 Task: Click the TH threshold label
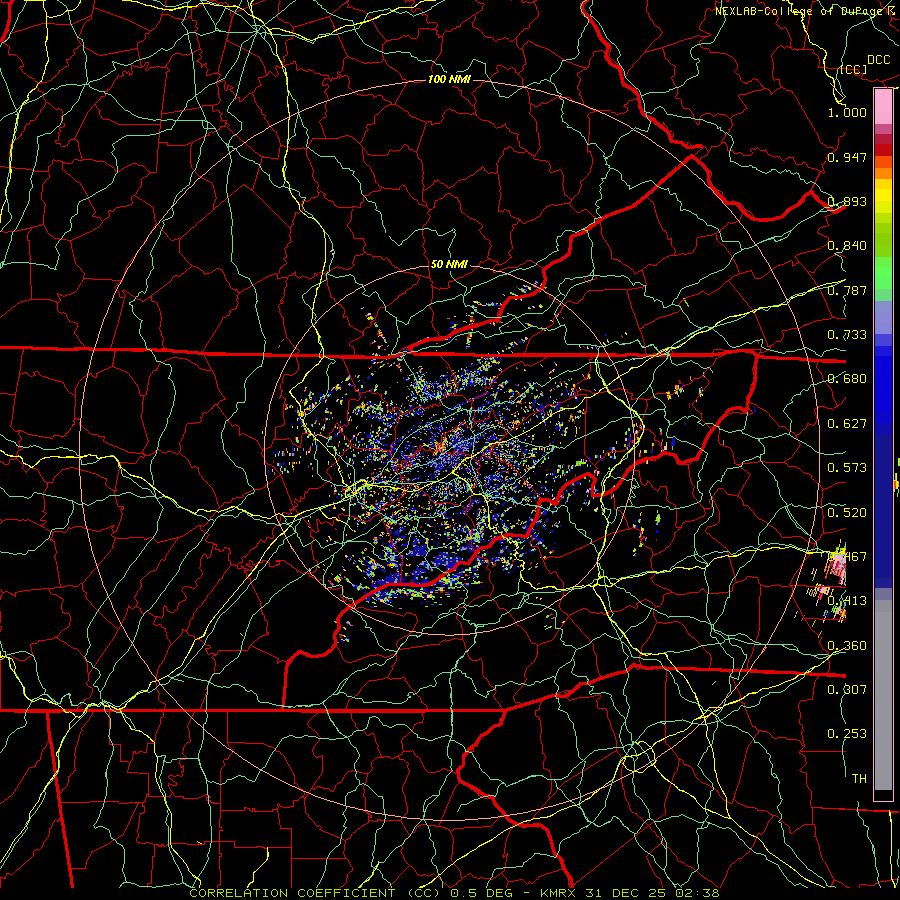tap(859, 779)
